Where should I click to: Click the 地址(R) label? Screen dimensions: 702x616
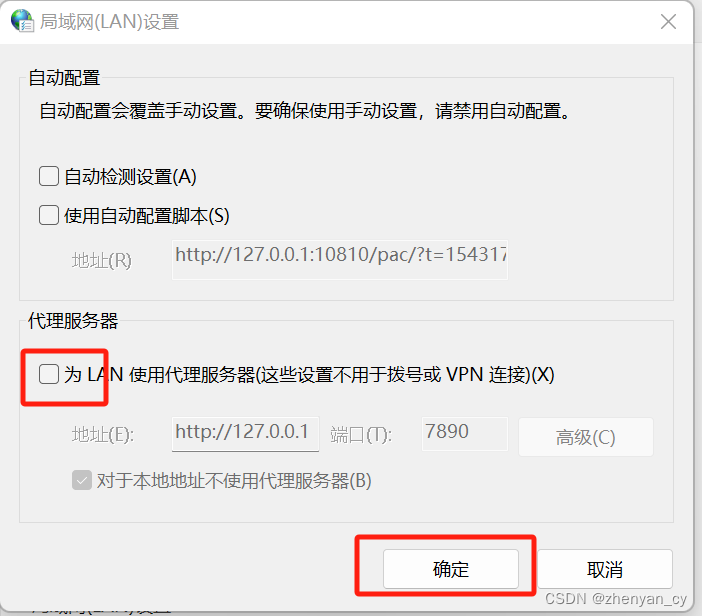coord(102,260)
